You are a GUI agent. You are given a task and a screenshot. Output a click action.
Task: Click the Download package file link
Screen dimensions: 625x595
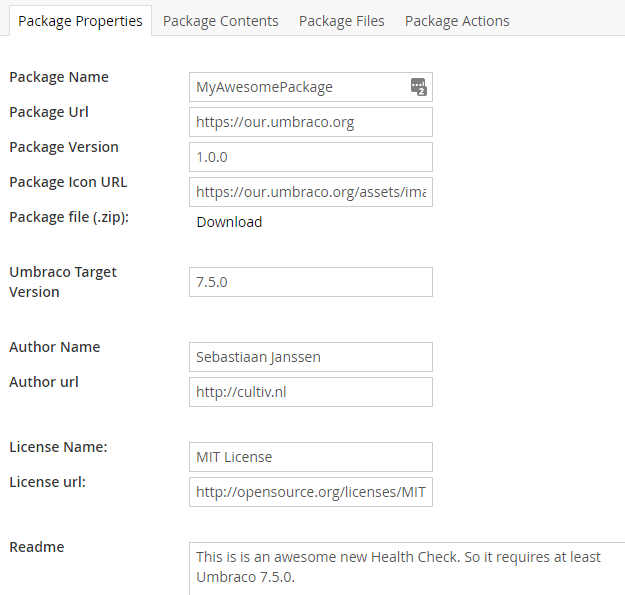pos(229,222)
